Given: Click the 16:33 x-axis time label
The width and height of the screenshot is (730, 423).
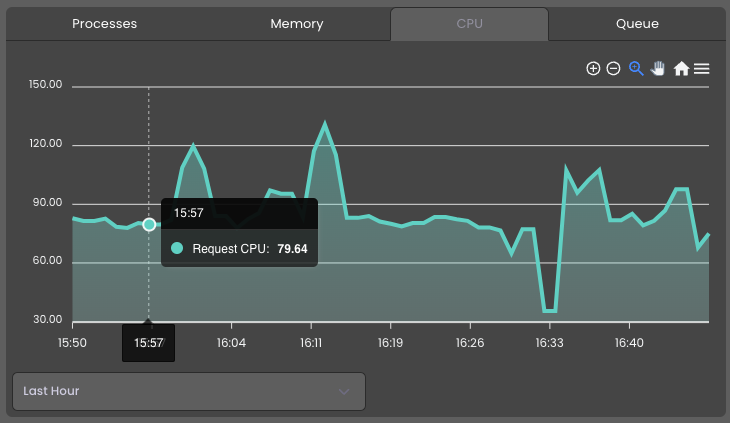Looking at the screenshot, I should coord(549,343).
